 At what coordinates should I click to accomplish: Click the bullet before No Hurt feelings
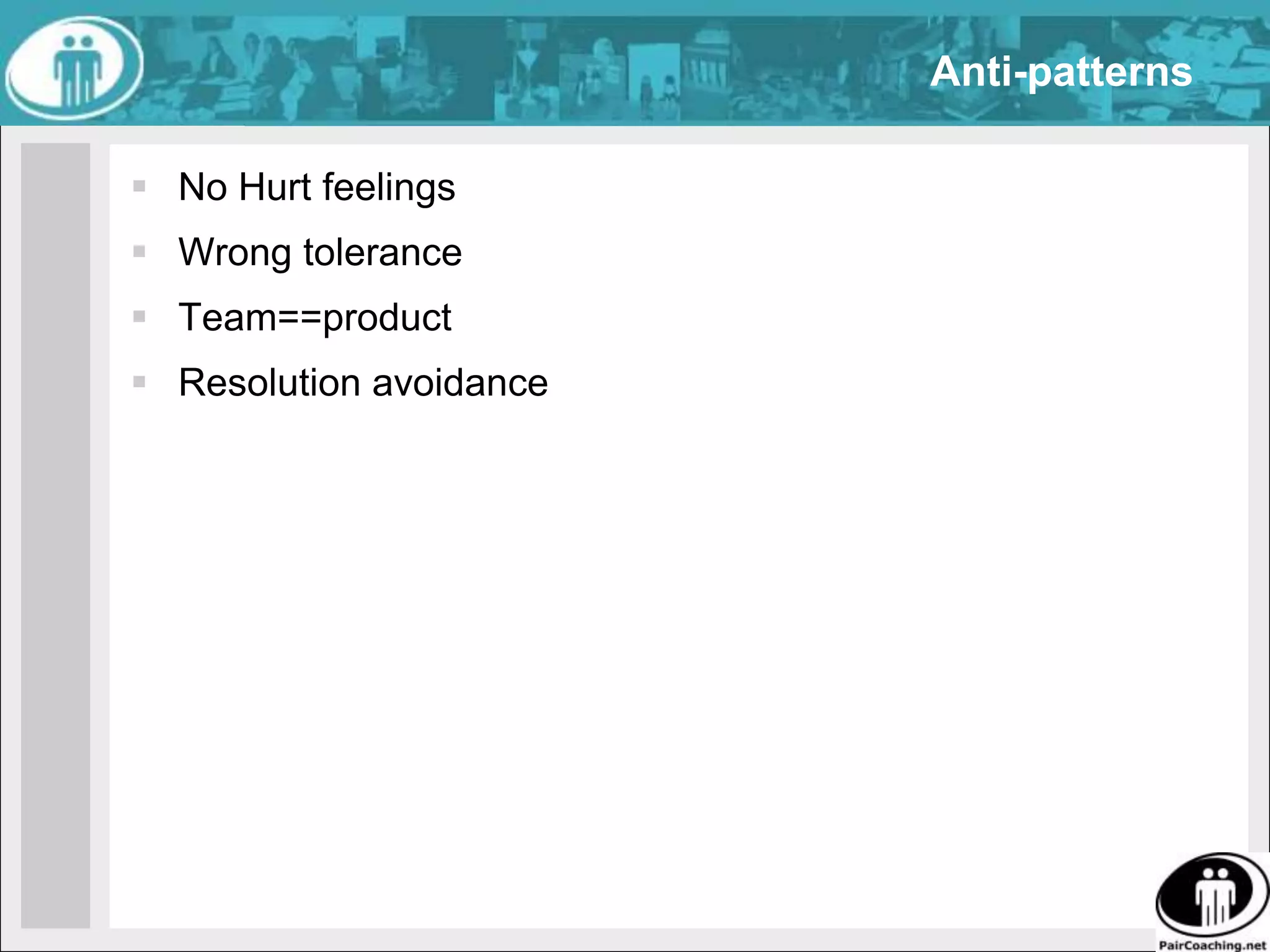click(140, 187)
